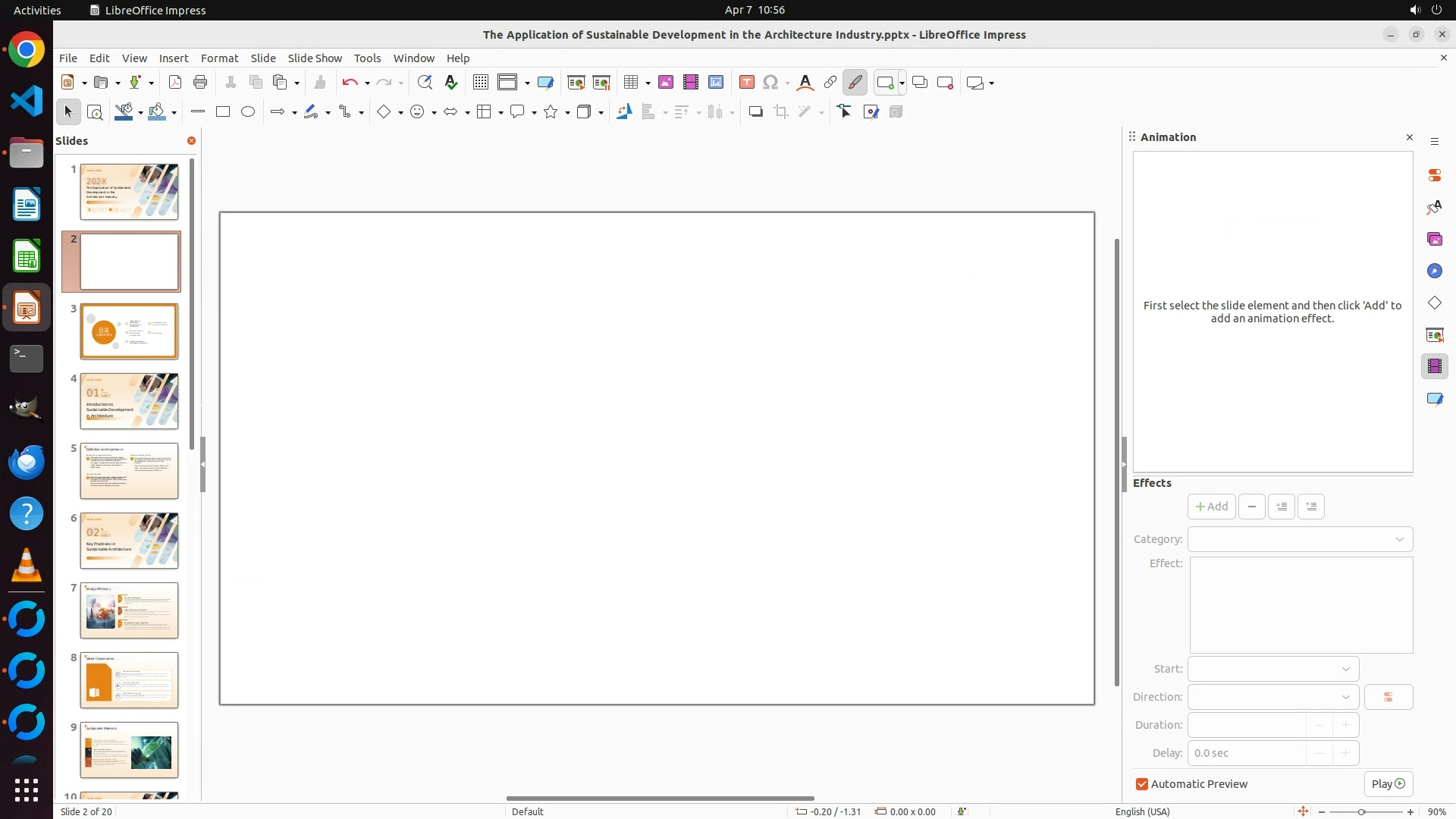
Task: Select the Rectangle drawing tool
Action: 223,112
